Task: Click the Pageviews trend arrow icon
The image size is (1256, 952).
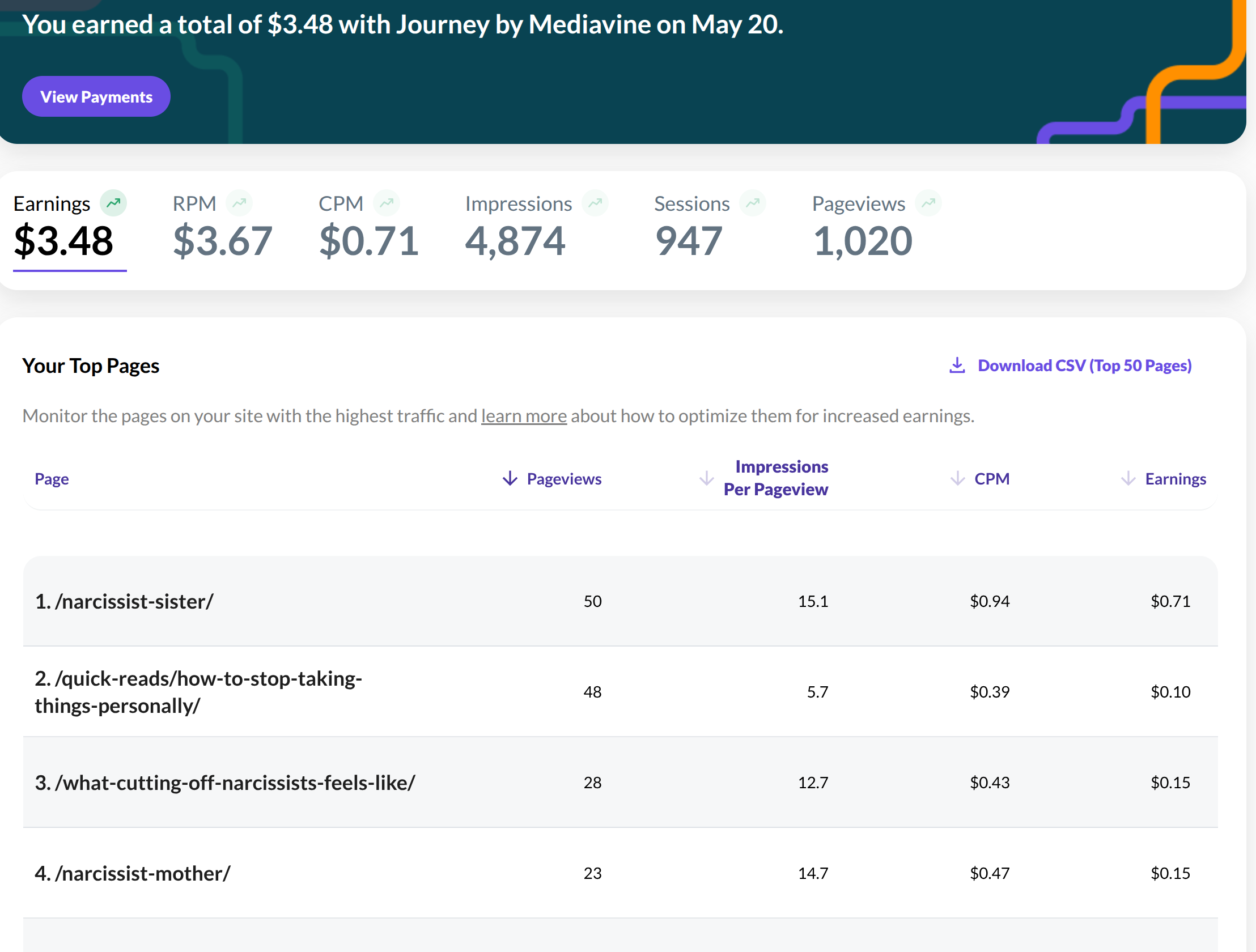Action: (928, 203)
